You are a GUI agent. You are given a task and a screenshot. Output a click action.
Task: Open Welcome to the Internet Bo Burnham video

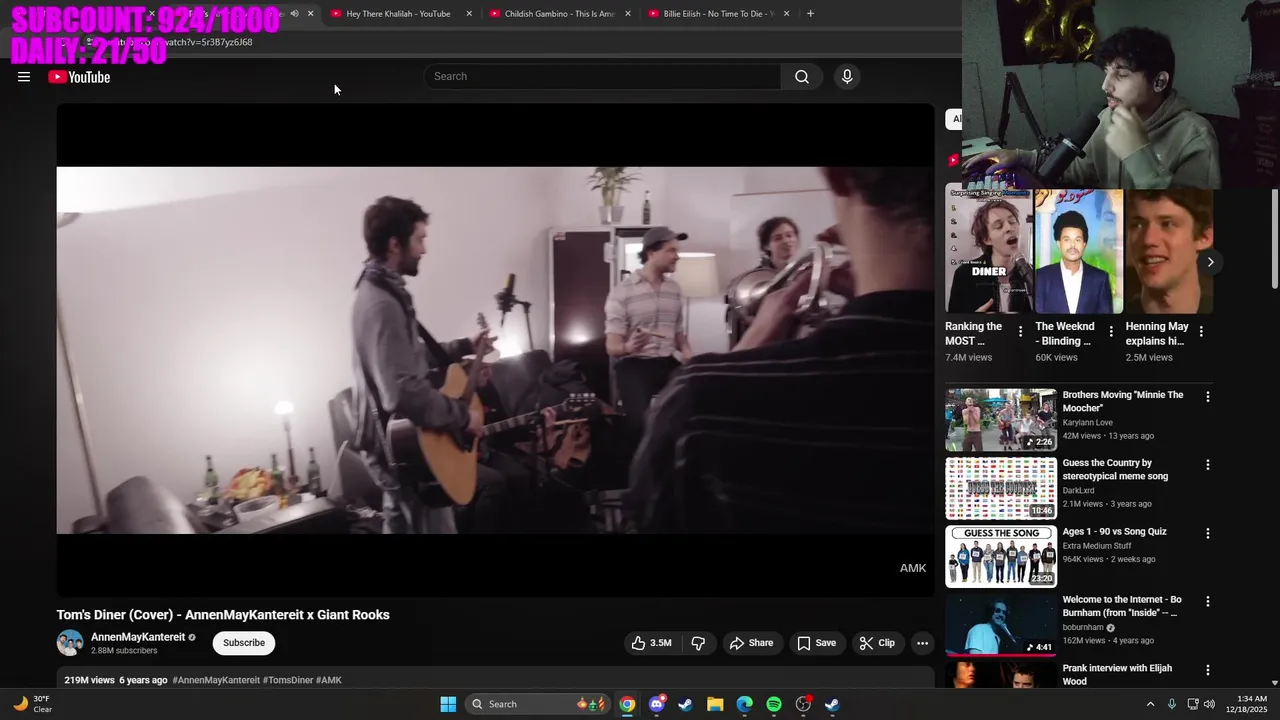(x=1001, y=625)
